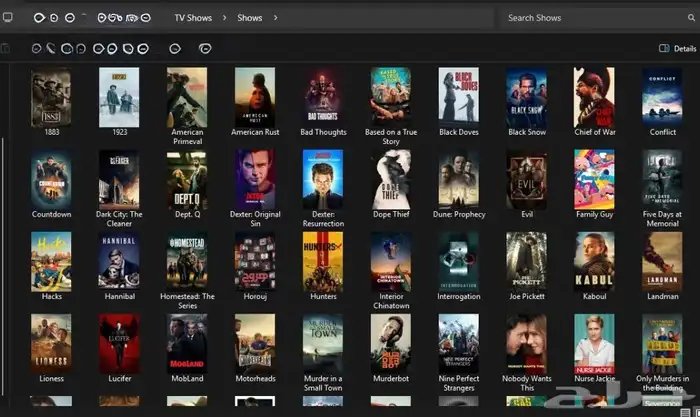Select the 'Murder in a Small Town' label
The height and width of the screenshot is (417, 700).
[323, 383]
